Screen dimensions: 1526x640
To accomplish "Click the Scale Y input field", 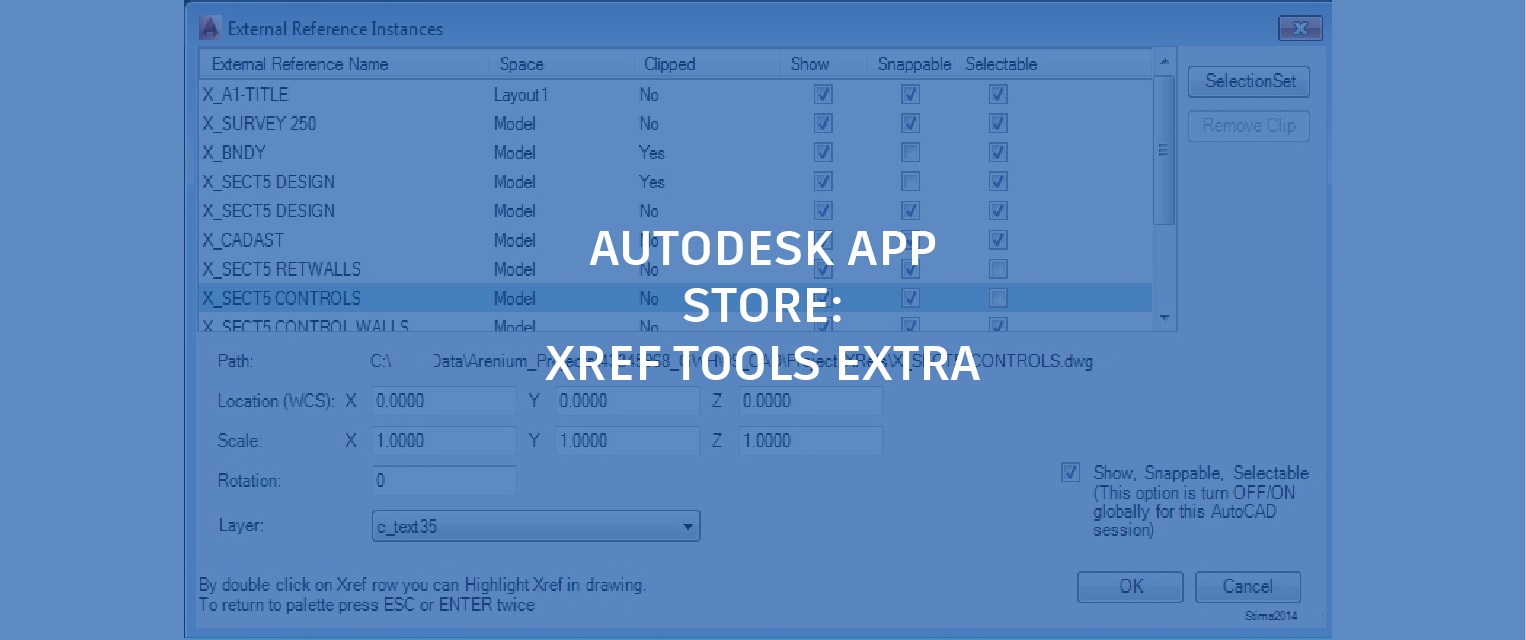I will point(627,441).
